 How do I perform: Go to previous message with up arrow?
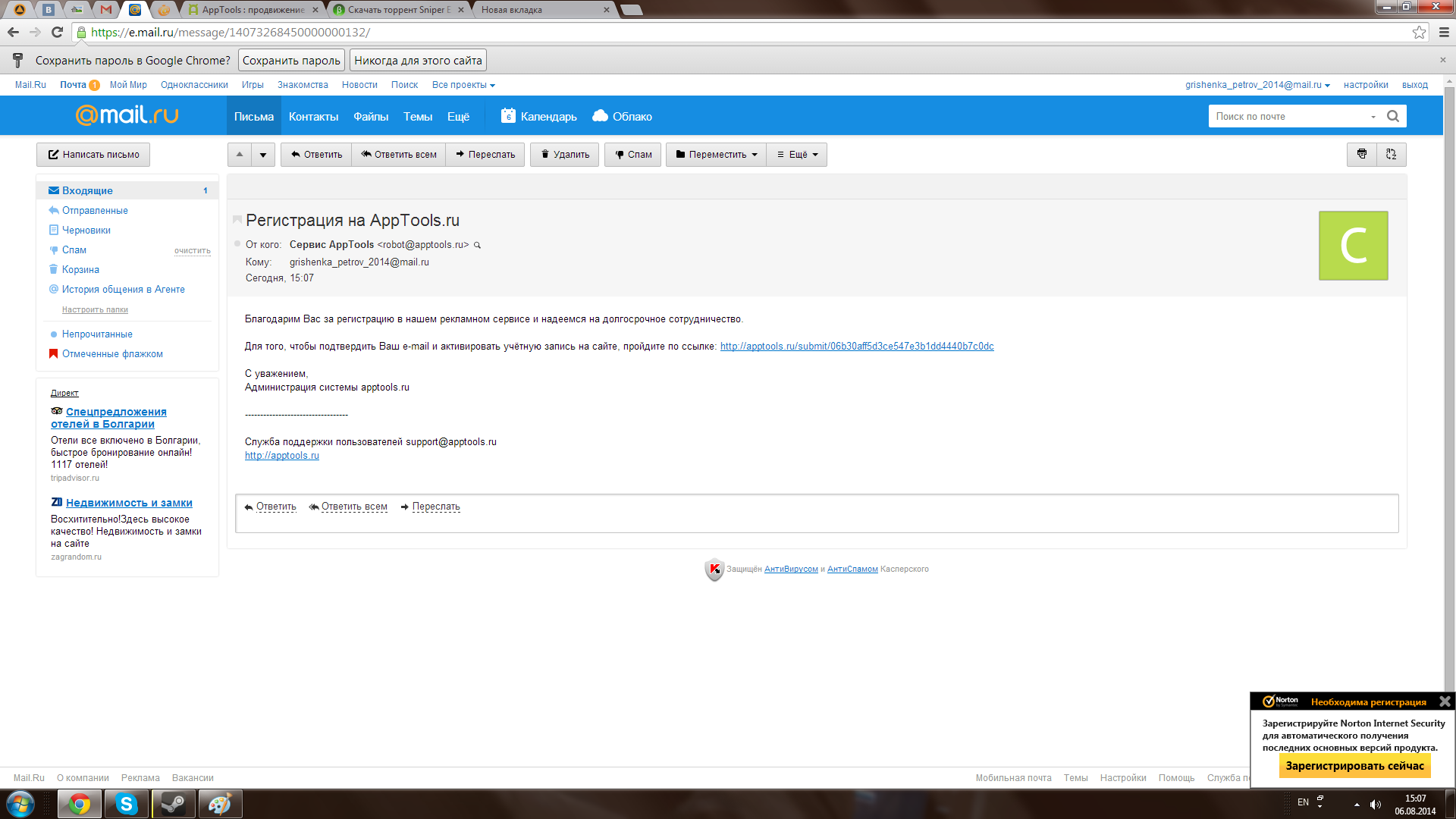pos(240,154)
